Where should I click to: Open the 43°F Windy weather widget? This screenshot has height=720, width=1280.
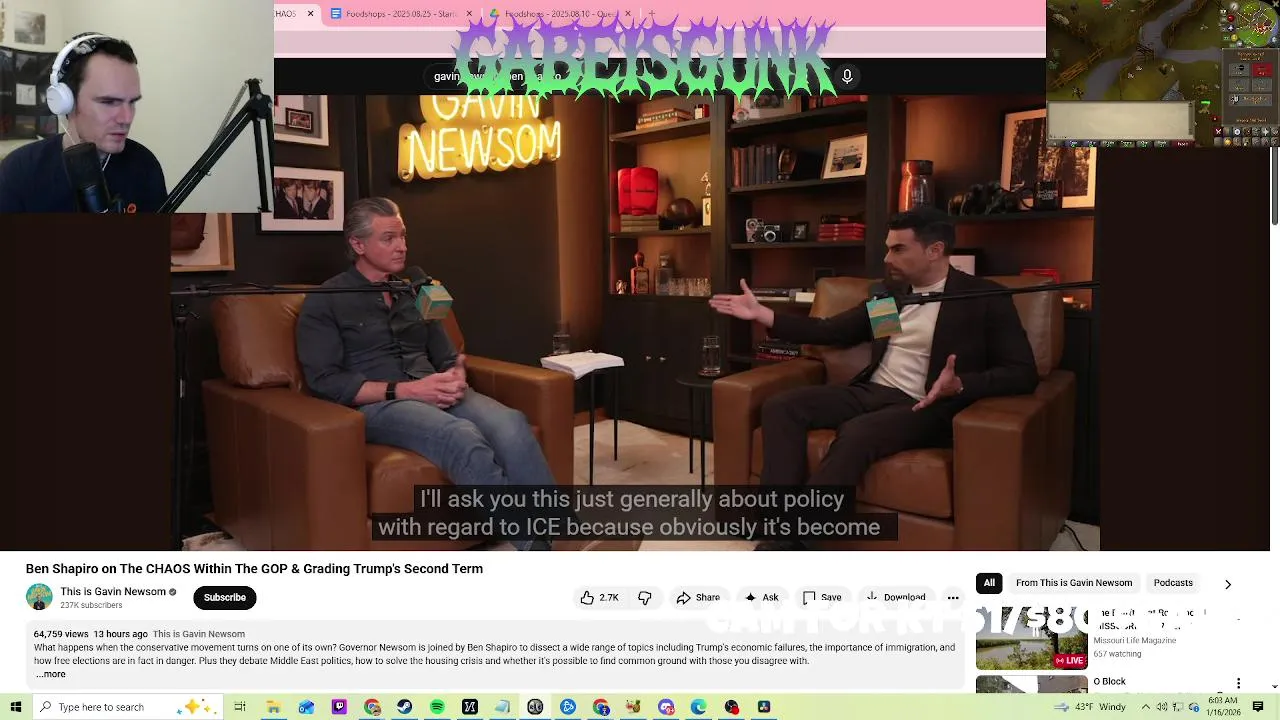pos(1091,707)
